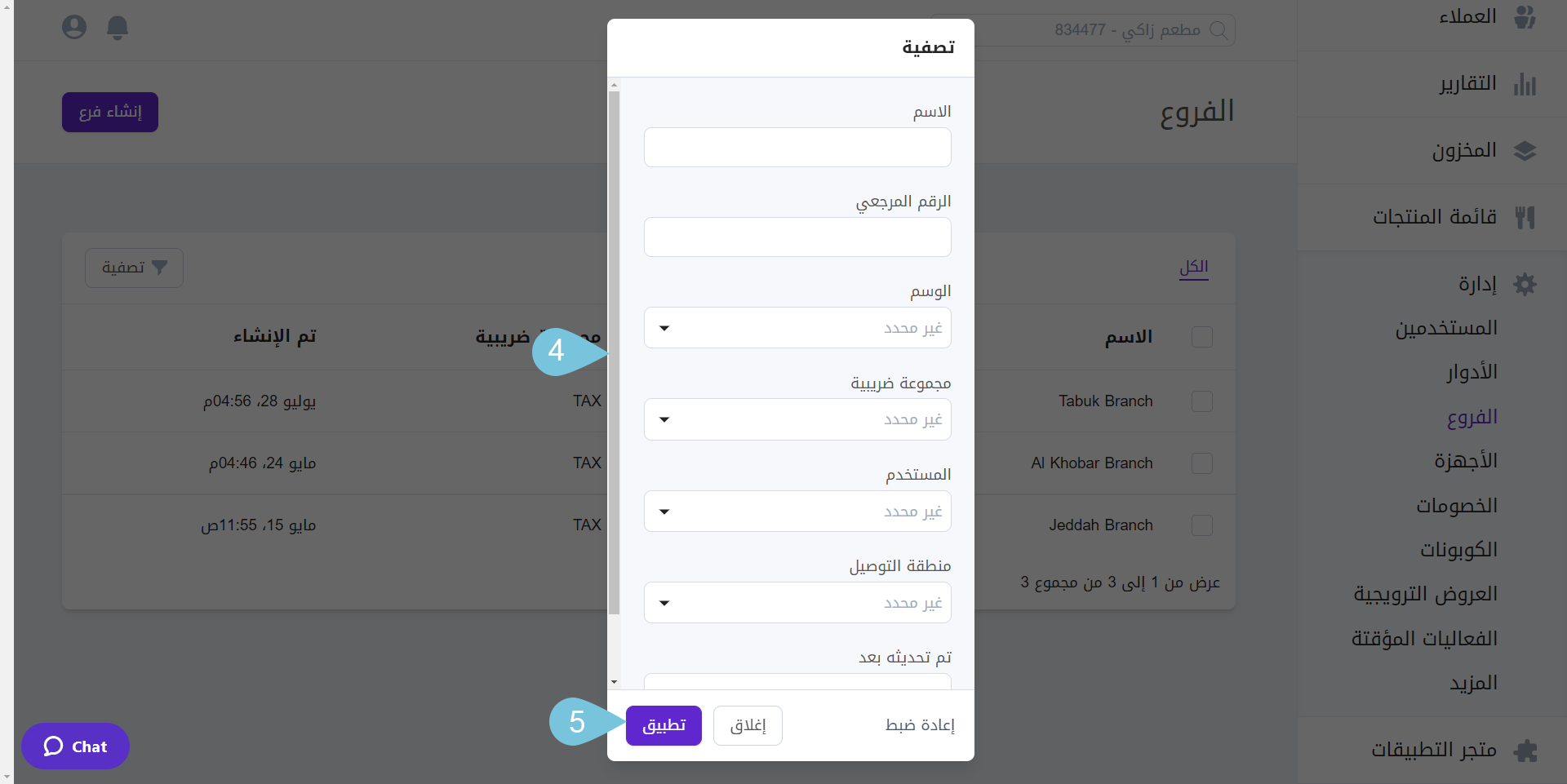Click the filter dialog vertical scrollbar
Image resolution: width=1567 pixels, height=784 pixels.
[614, 352]
